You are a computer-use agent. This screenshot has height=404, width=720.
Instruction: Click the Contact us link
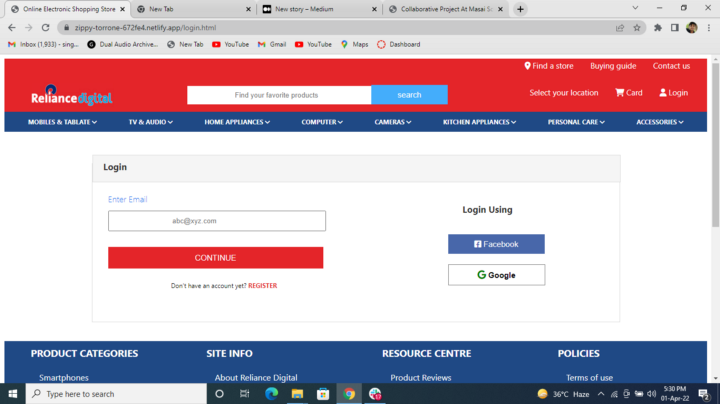[x=671, y=66]
